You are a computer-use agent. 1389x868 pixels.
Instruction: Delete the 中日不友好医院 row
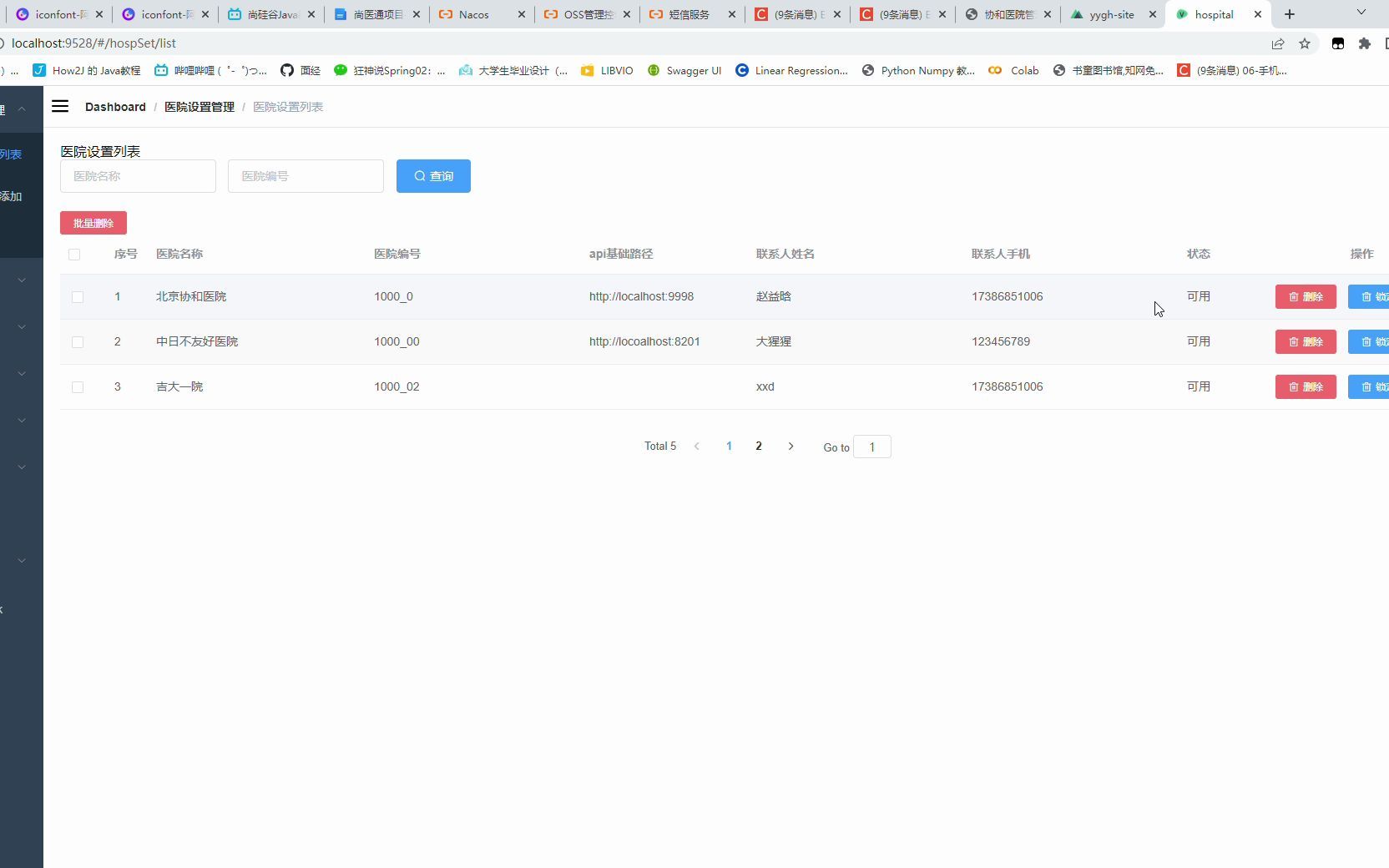(x=1306, y=341)
